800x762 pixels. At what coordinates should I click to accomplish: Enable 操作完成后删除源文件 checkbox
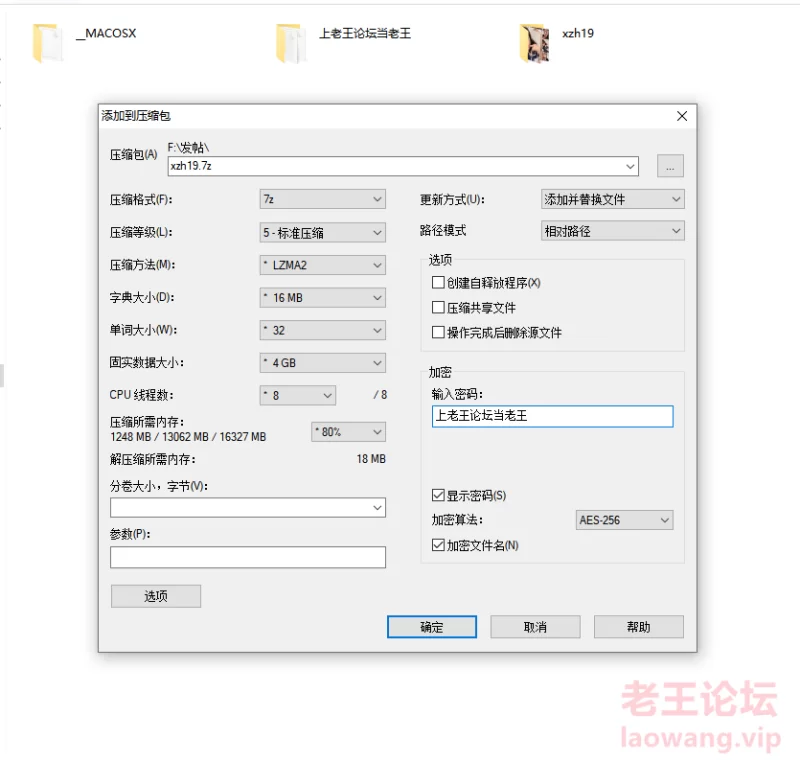tap(438, 332)
